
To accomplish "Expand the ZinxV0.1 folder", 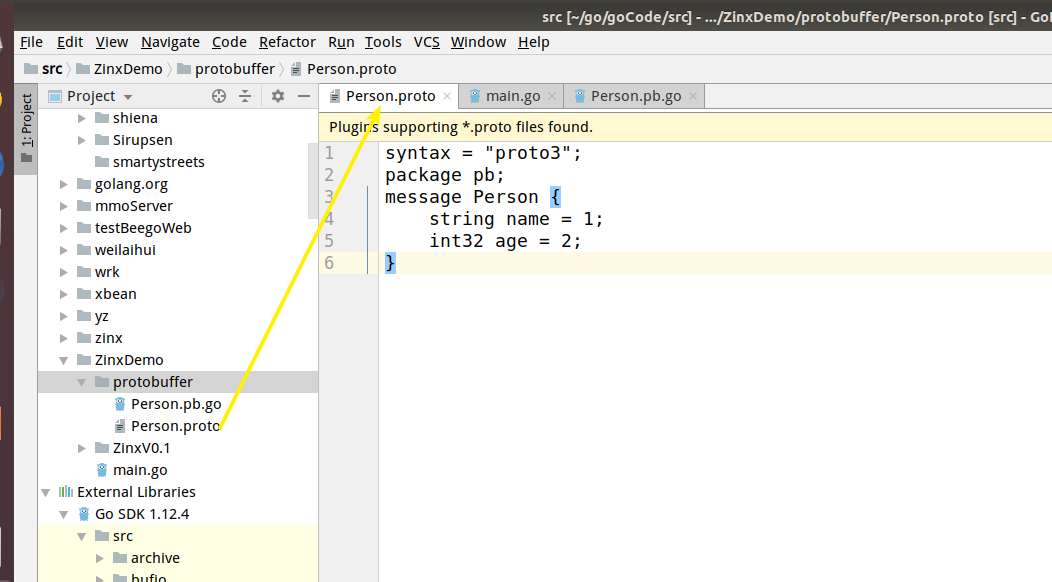I will [82, 448].
